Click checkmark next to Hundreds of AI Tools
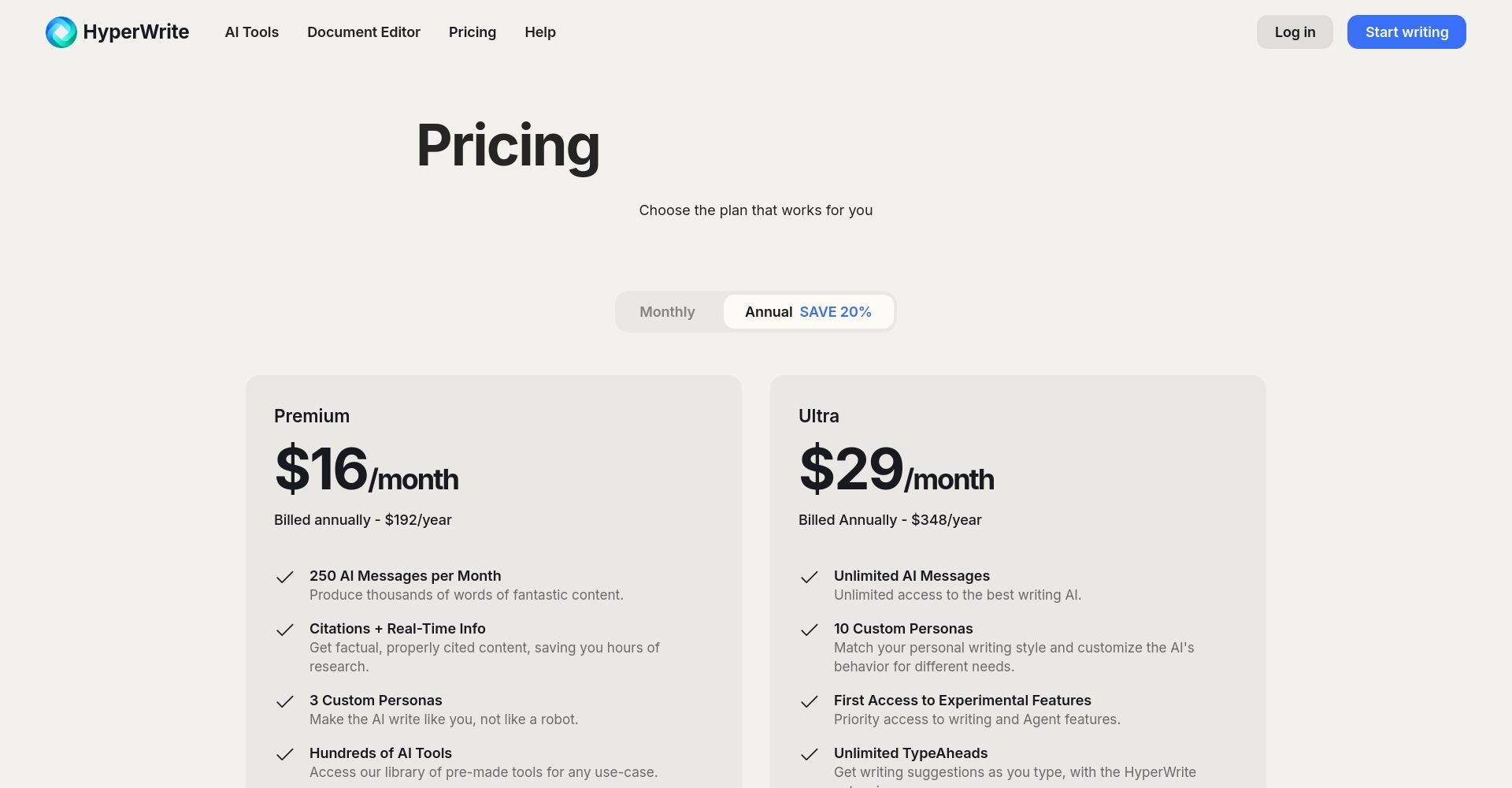Screen dimensions: 1512x788 (285, 754)
